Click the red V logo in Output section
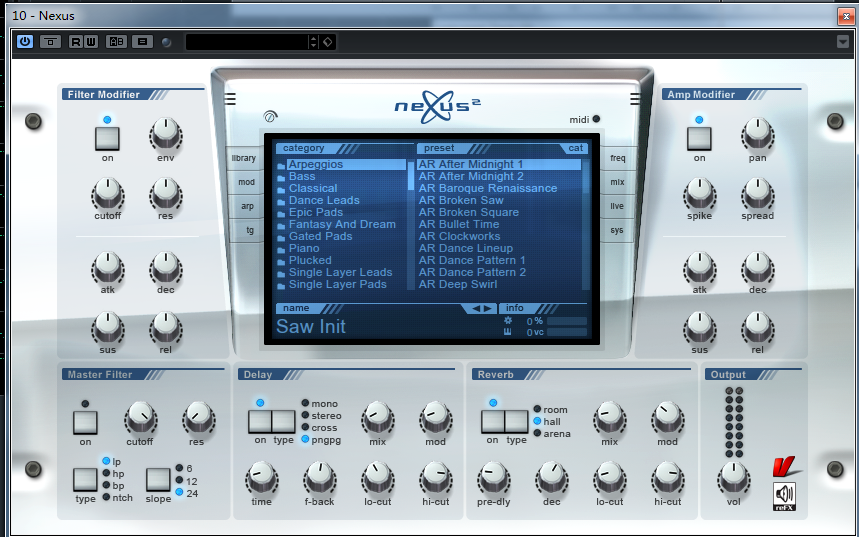859x537 pixels. click(x=786, y=467)
